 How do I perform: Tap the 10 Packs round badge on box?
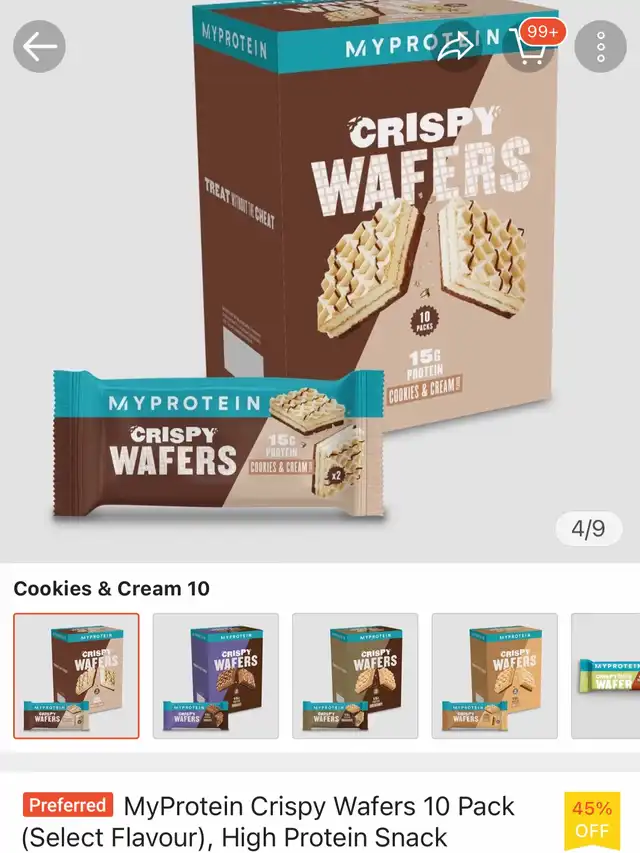[424, 321]
